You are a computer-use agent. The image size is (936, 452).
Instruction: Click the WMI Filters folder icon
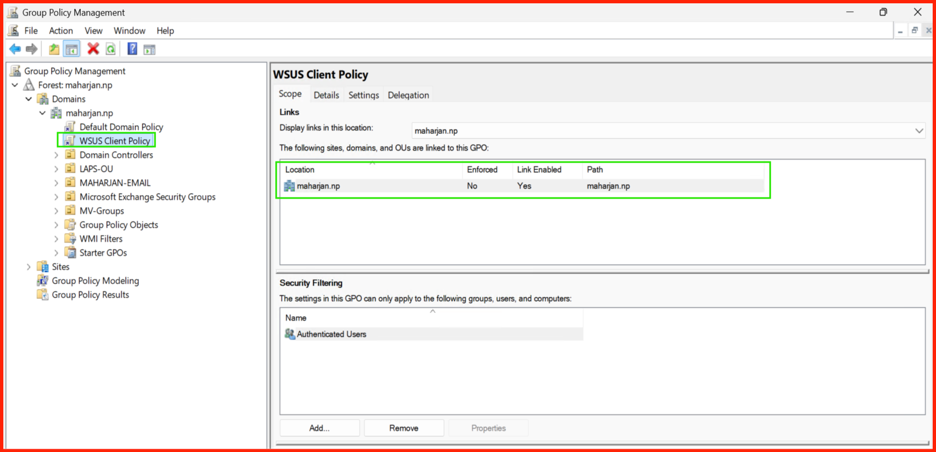pos(71,238)
